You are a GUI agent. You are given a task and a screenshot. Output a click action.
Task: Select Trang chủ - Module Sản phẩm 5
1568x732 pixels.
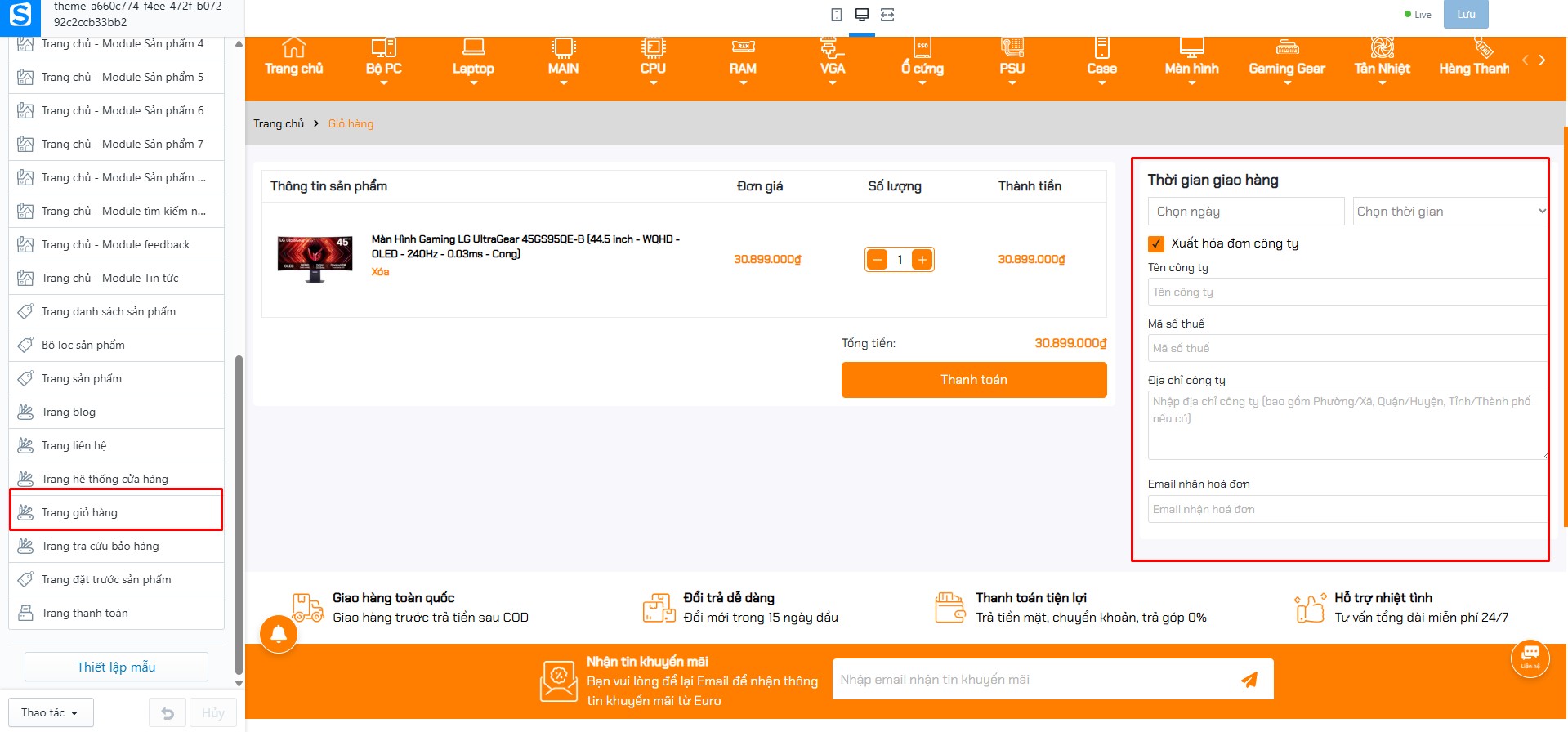pos(116,77)
